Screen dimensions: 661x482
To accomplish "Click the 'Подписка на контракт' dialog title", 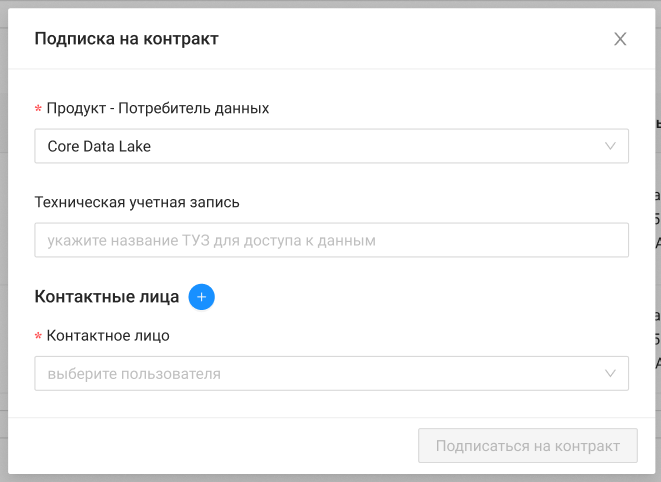I will coord(126,39).
